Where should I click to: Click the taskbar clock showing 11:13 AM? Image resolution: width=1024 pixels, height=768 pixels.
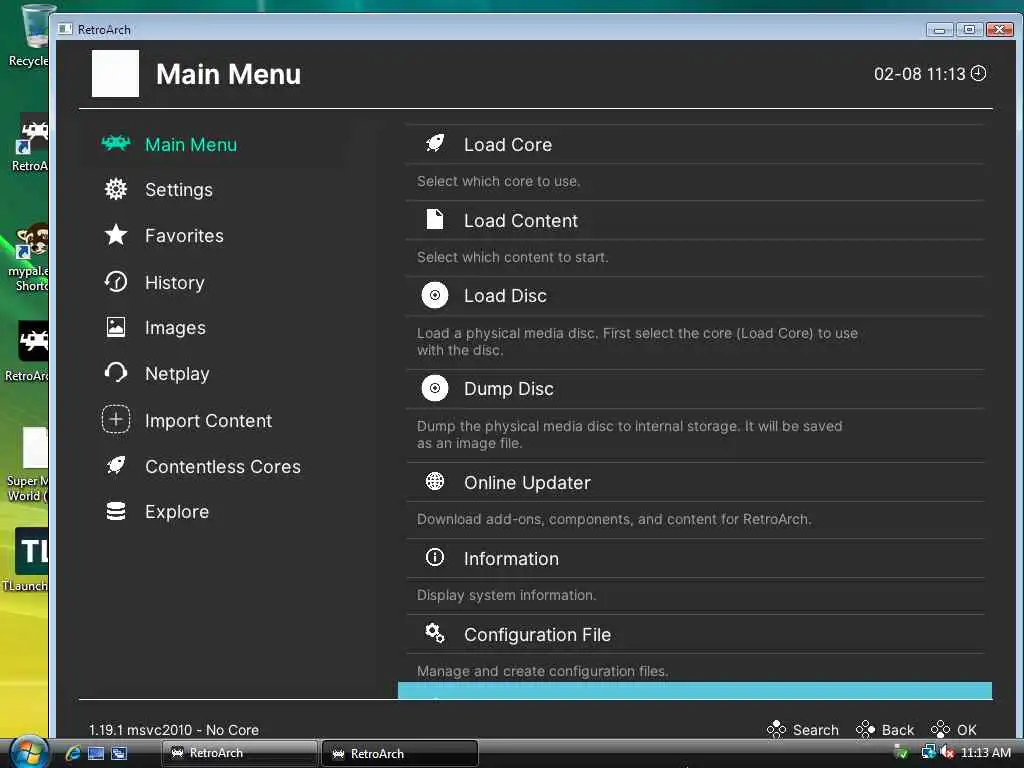(x=985, y=752)
